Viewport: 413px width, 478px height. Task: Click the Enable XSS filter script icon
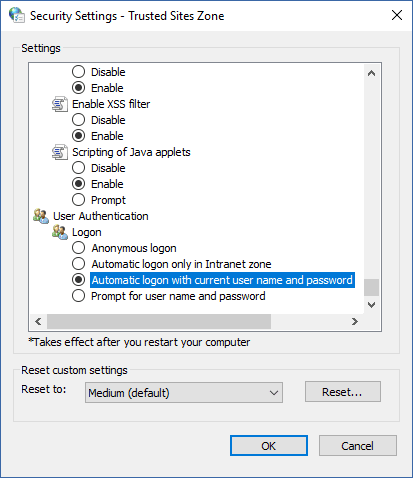click(60, 104)
